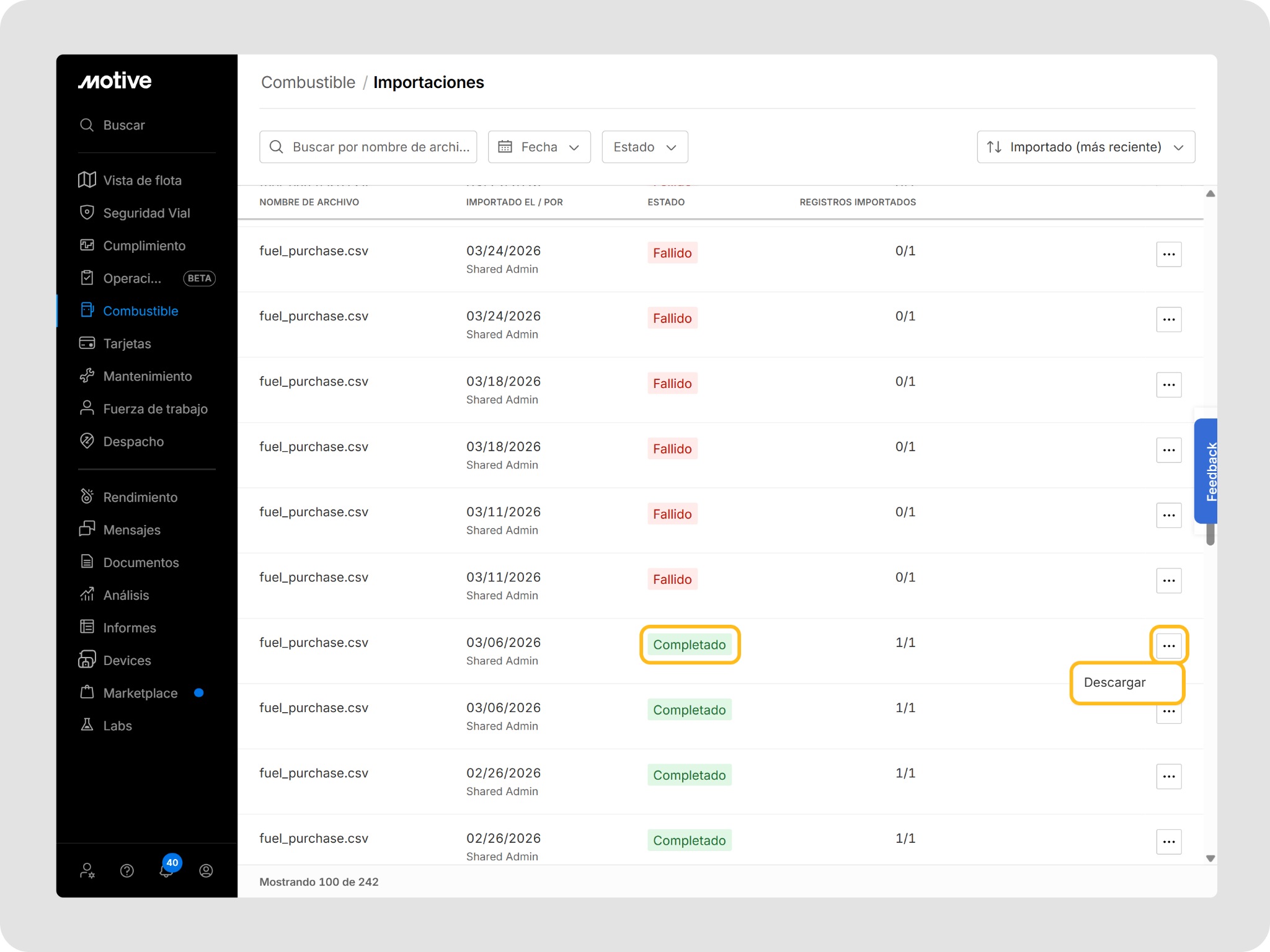1270x952 pixels.
Task: Open the Buscar search in the sidebar
Action: [x=112, y=125]
